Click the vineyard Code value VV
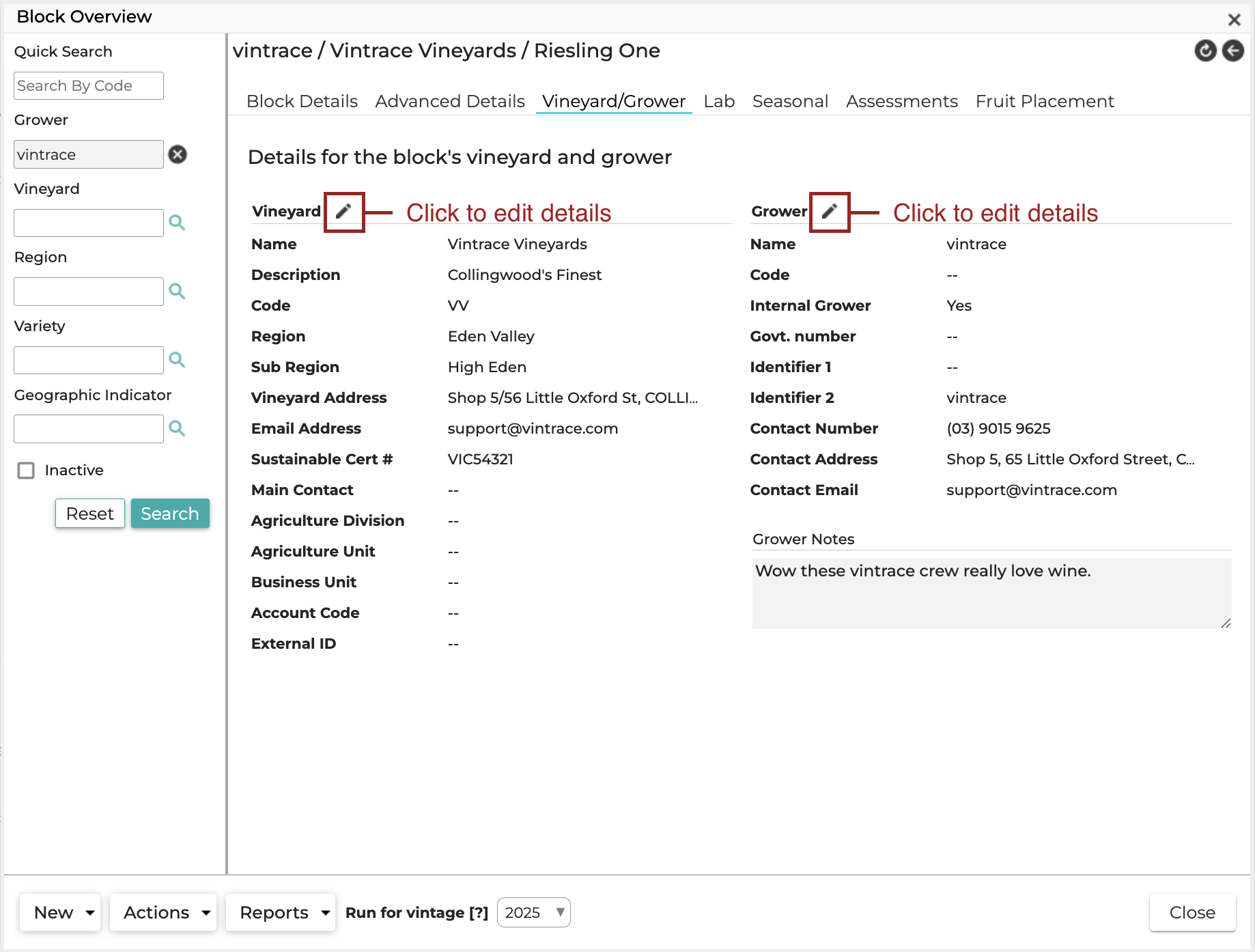Image resolution: width=1255 pixels, height=952 pixels. (458, 306)
